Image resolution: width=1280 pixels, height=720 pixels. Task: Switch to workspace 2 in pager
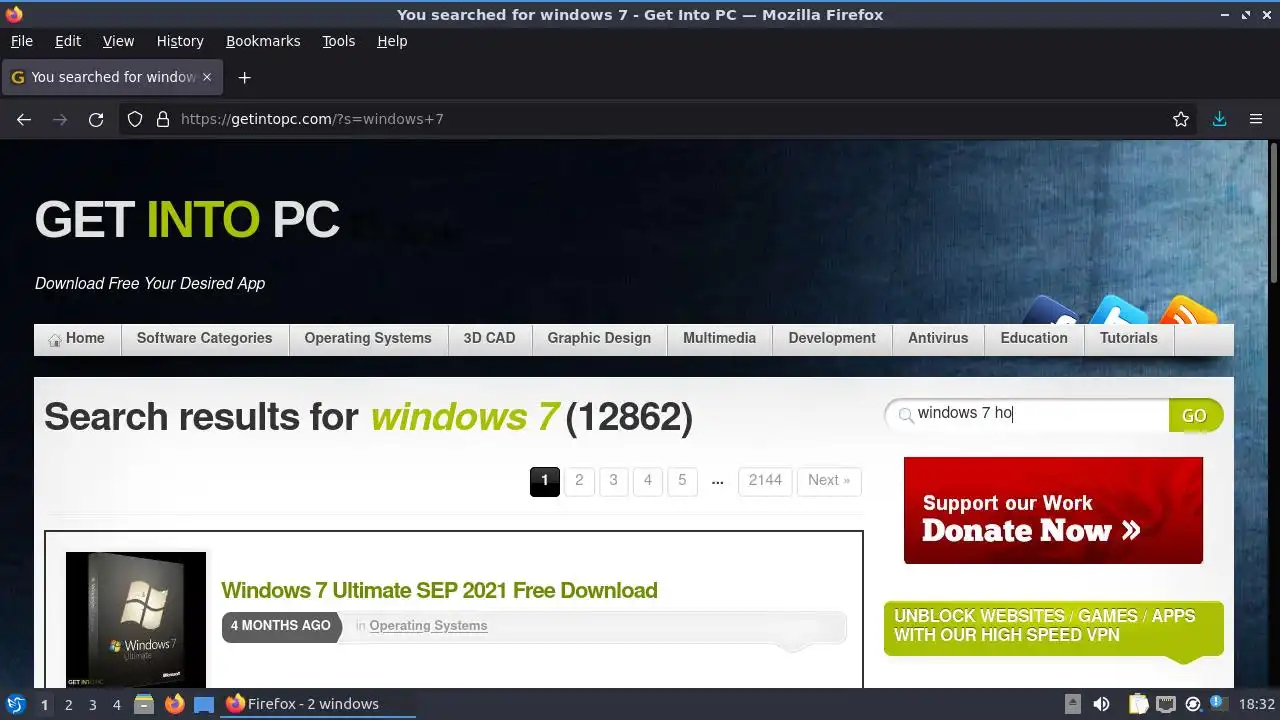pyautogui.click(x=68, y=704)
